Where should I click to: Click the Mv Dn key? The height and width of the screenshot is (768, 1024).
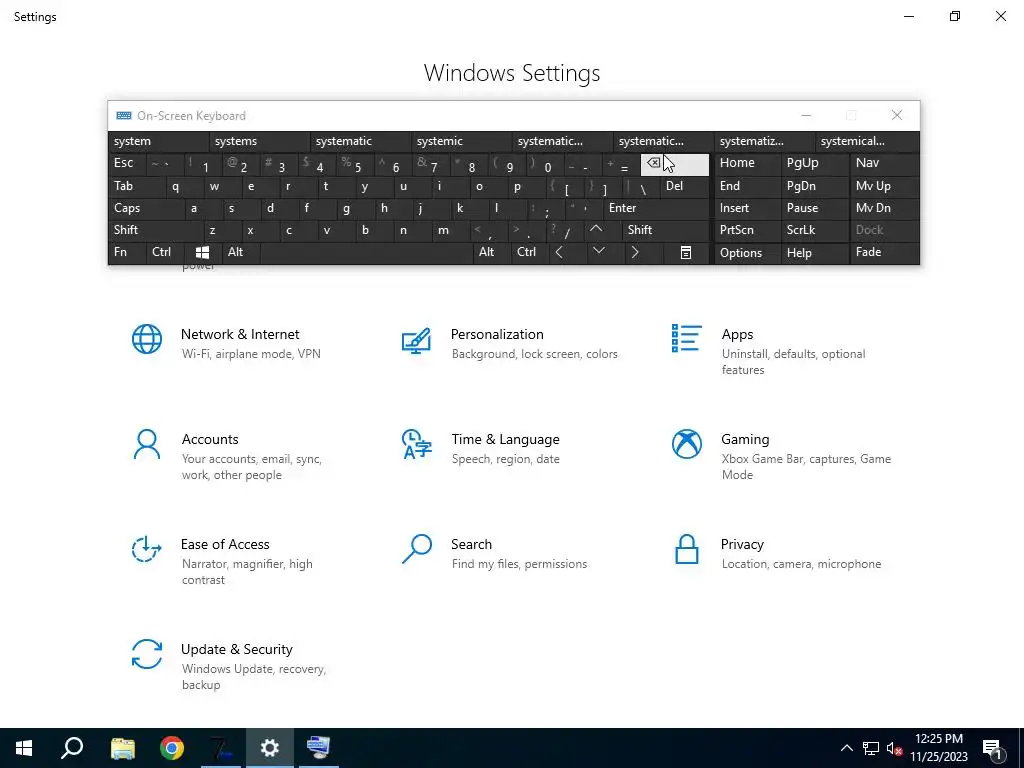pyautogui.click(x=884, y=208)
